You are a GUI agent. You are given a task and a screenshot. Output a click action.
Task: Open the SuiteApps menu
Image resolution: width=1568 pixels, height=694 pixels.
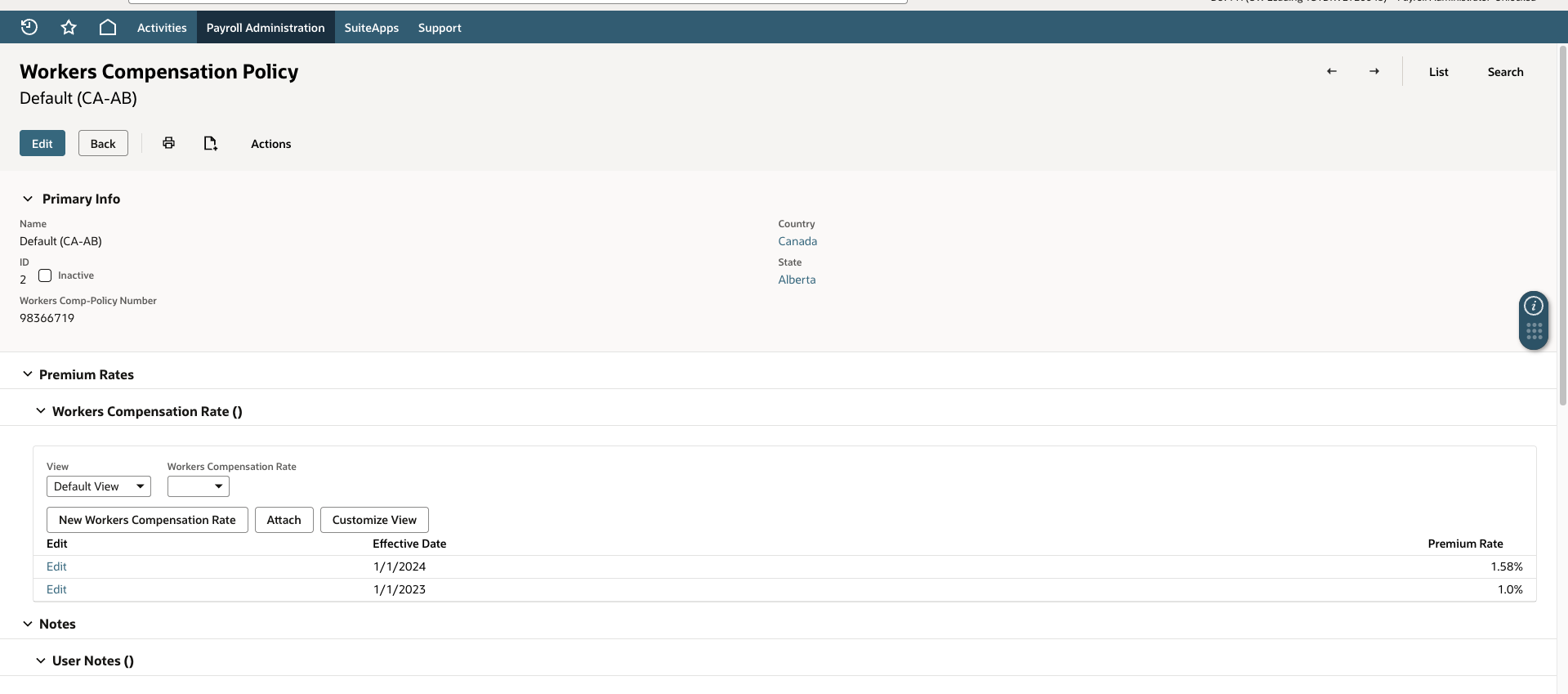pyautogui.click(x=372, y=28)
